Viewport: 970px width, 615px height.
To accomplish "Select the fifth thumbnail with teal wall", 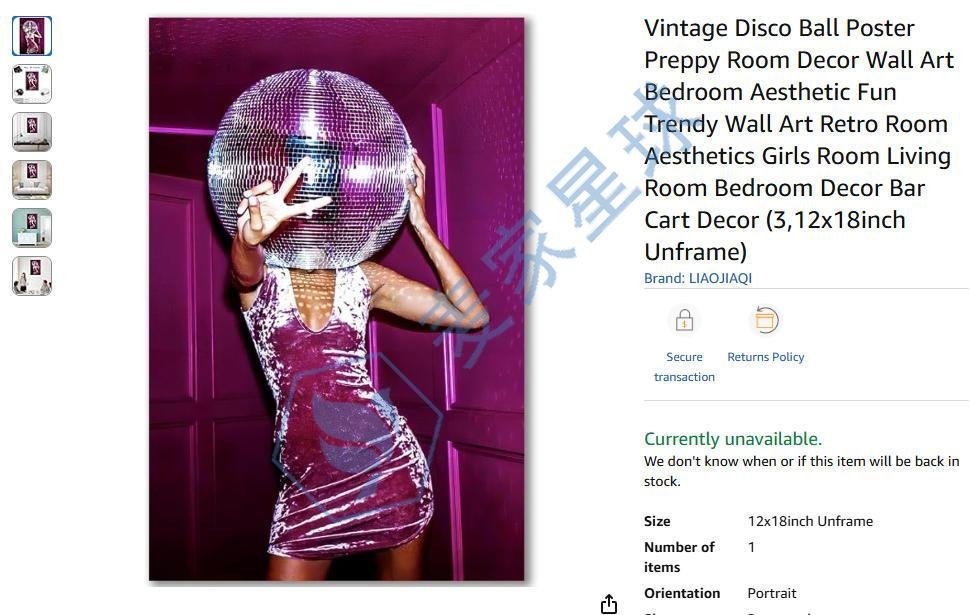I will (x=32, y=228).
